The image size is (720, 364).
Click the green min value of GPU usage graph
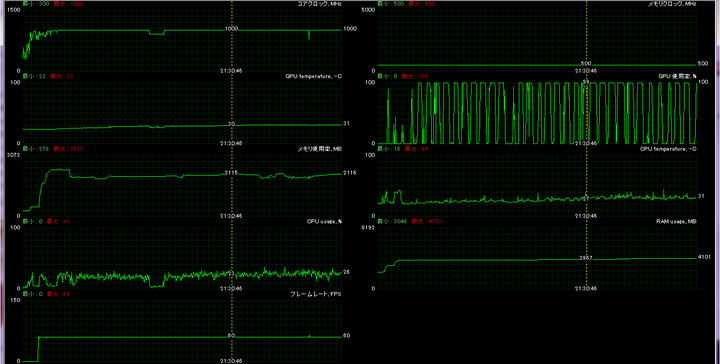tap(387, 76)
